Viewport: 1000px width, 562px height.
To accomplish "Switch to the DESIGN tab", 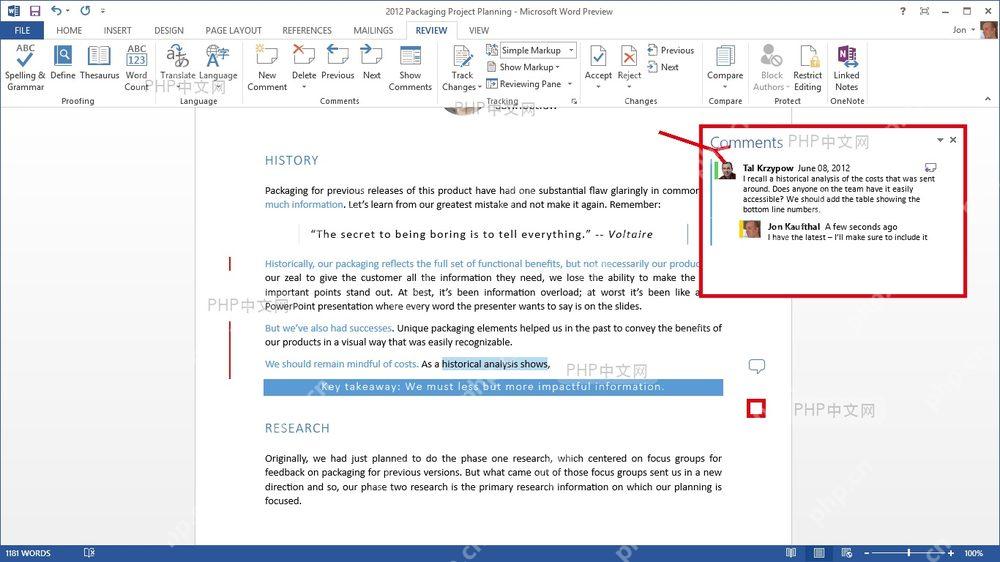I will (x=169, y=30).
